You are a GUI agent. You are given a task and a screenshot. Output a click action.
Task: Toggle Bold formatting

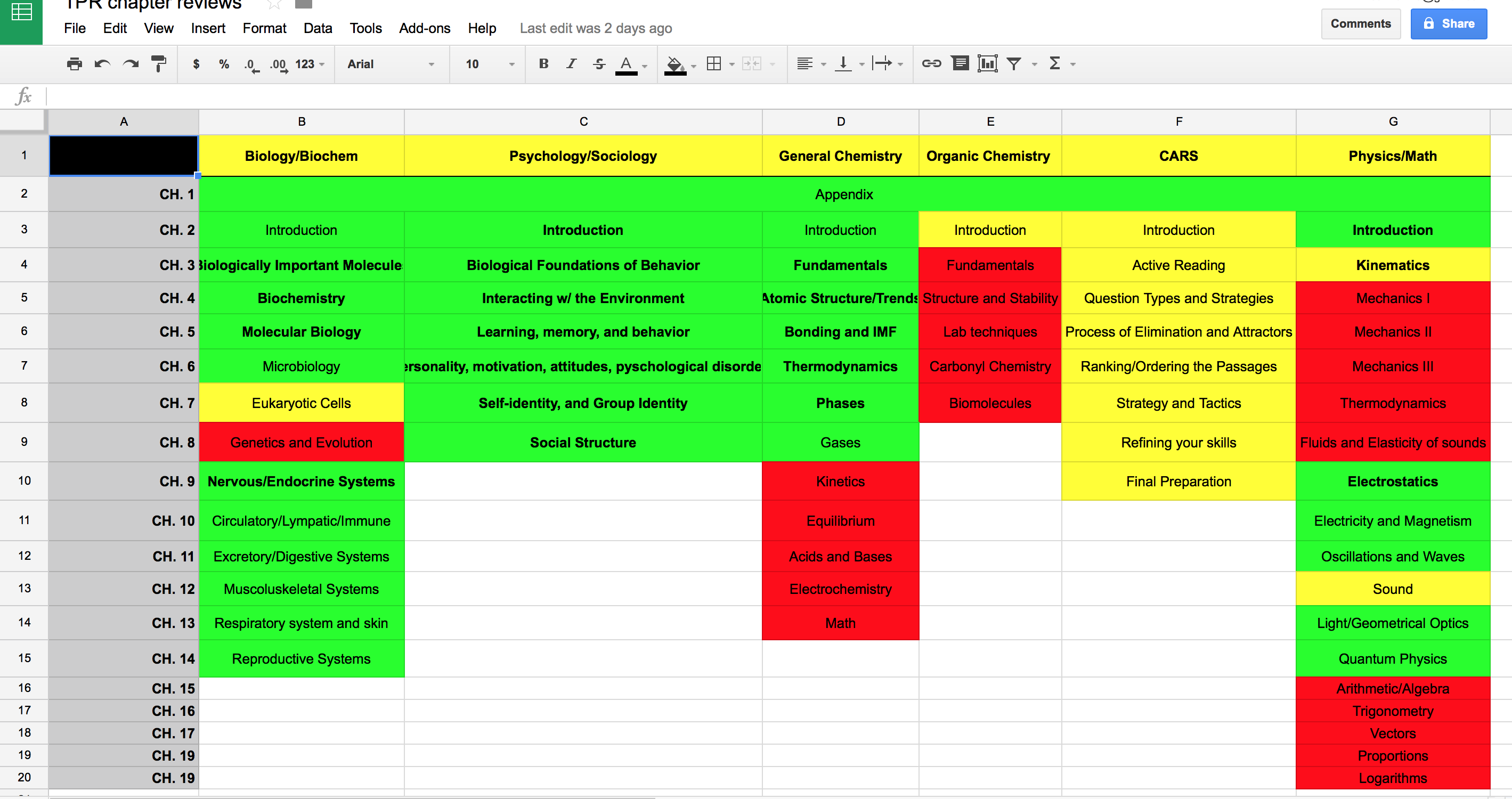(x=543, y=64)
